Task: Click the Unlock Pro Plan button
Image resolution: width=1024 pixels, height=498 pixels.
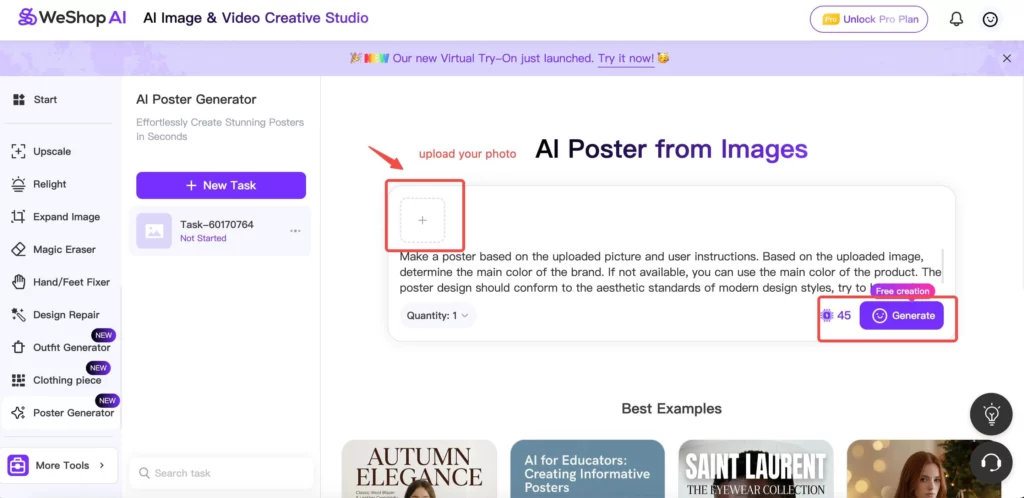Action: click(x=869, y=19)
